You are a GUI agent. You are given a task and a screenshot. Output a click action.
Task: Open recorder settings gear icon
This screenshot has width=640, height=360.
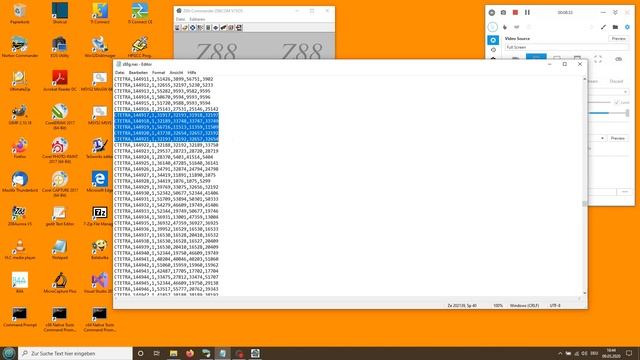(x=627, y=27)
